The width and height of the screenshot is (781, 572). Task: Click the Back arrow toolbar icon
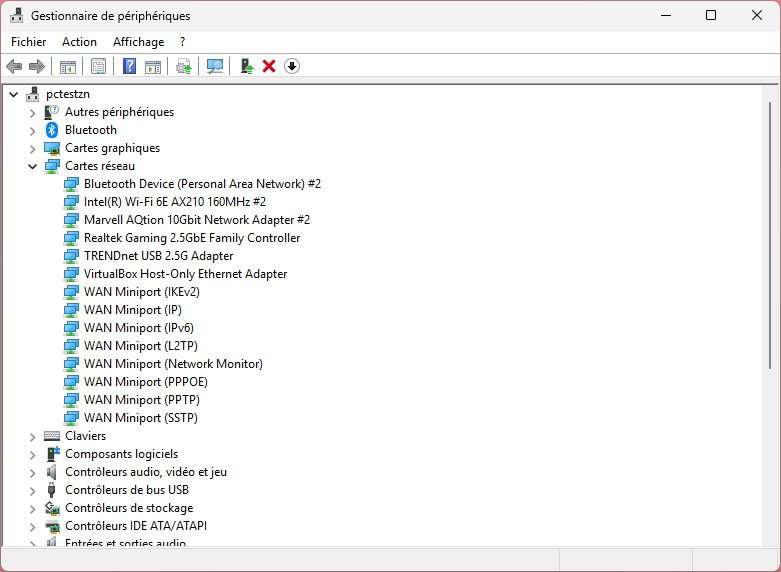14,66
